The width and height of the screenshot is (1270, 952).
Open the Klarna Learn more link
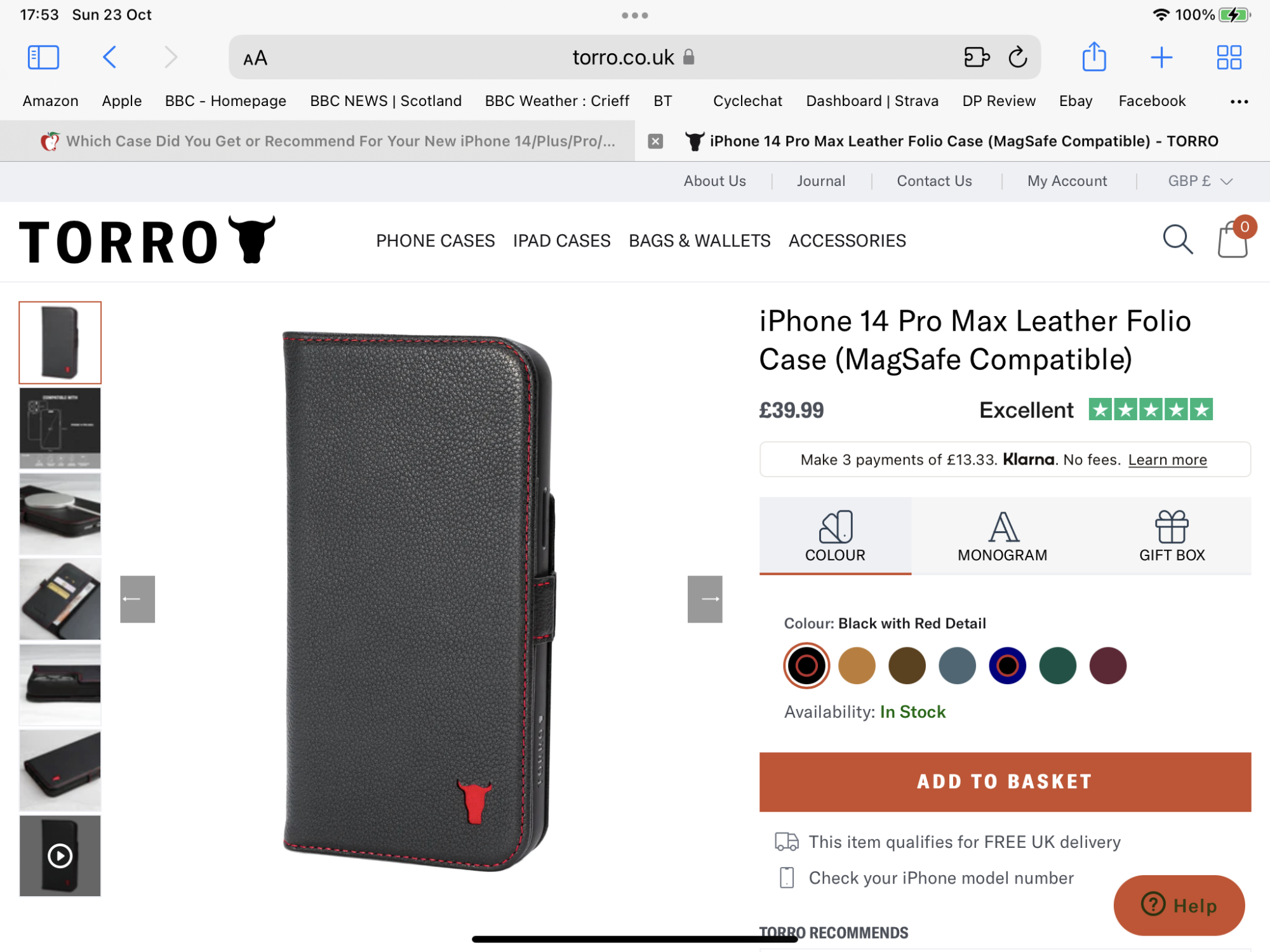1167,459
